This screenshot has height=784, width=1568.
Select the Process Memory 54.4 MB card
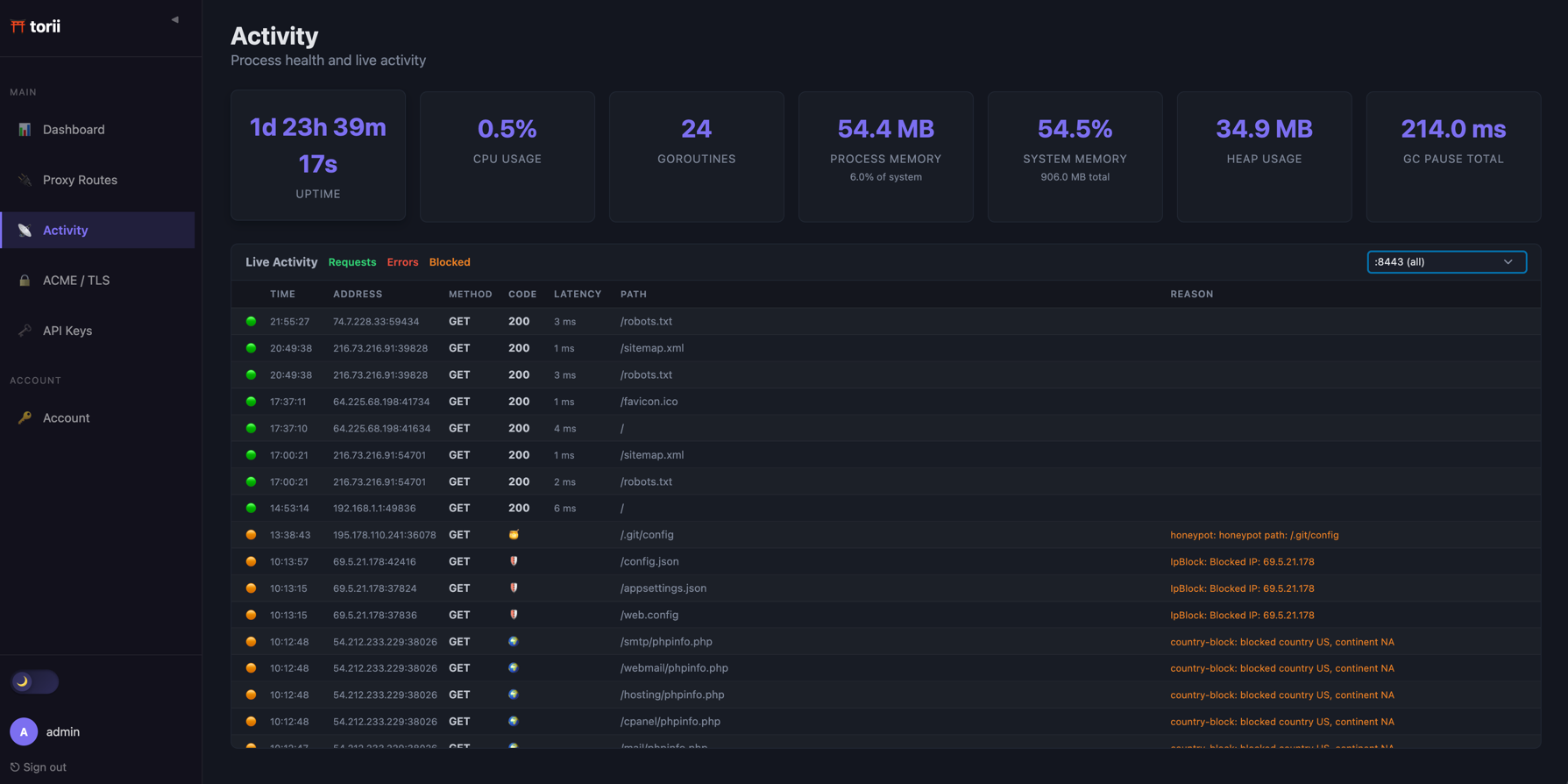(886, 156)
